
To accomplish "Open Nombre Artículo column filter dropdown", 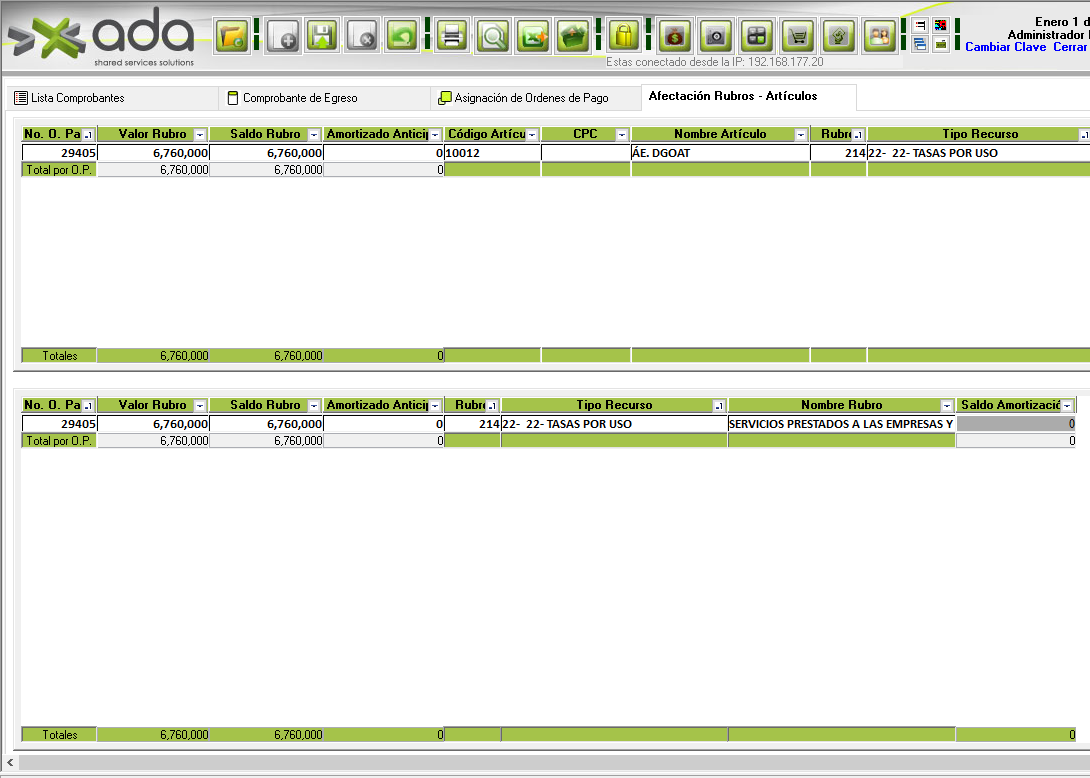I will pyautogui.click(x=801, y=134).
